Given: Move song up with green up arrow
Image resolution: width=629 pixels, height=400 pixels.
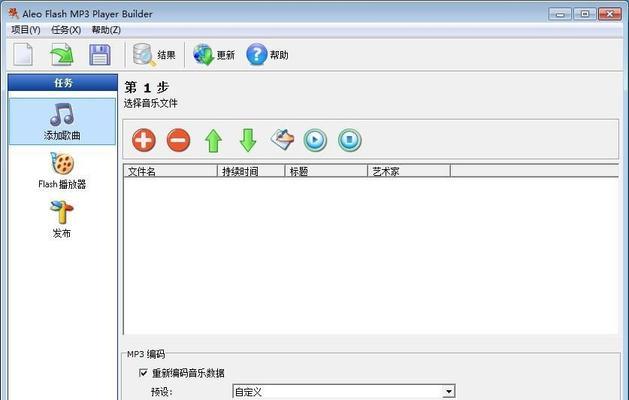Looking at the screenshot, I should click(213, 140).
